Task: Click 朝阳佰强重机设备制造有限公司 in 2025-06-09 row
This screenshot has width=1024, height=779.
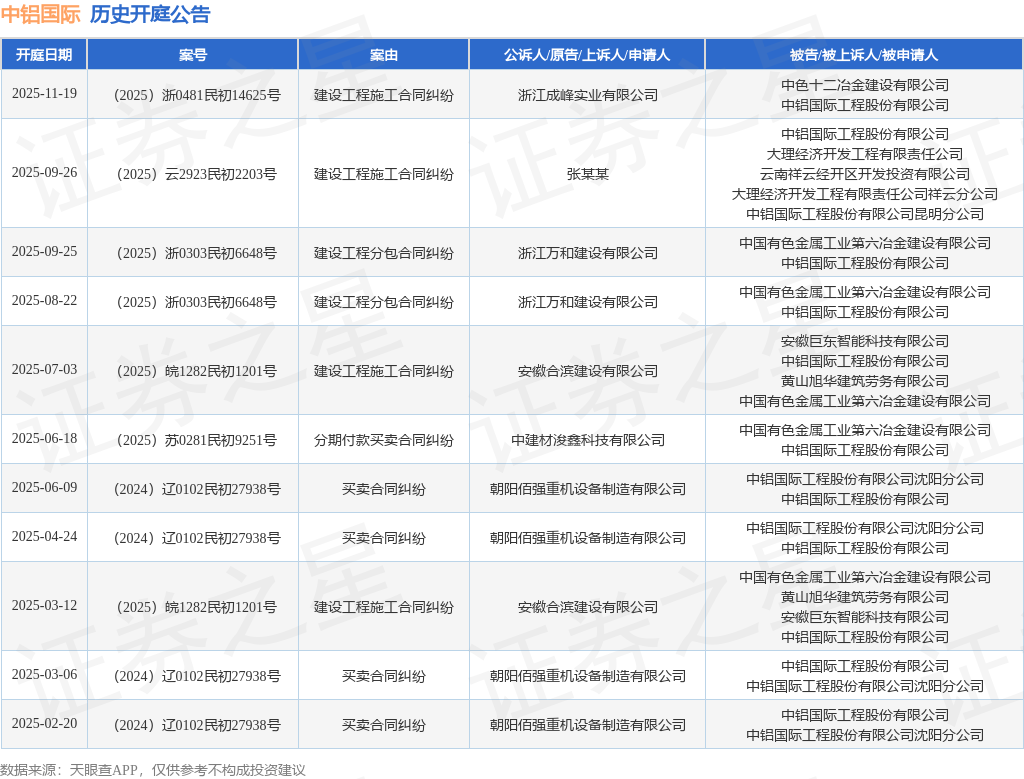Action: click(x=588, y=489)
